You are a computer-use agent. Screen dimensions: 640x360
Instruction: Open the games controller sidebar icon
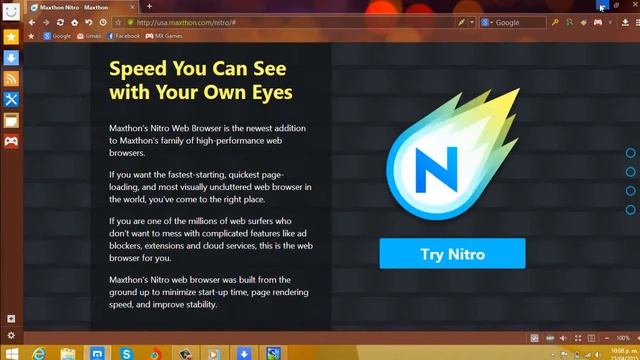tap(11, 142)
